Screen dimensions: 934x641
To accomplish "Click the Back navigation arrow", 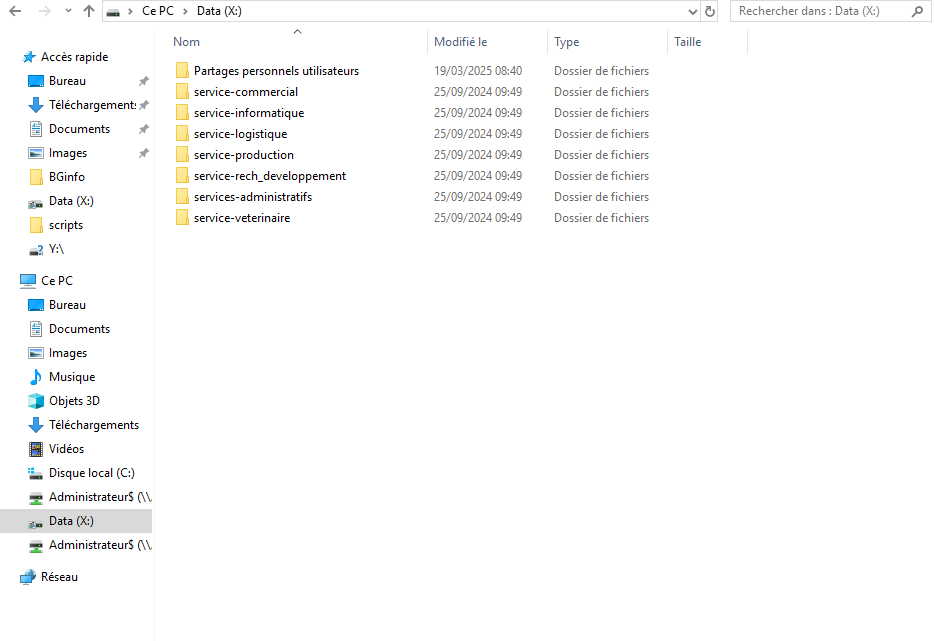I will click(x=15, y=11).
